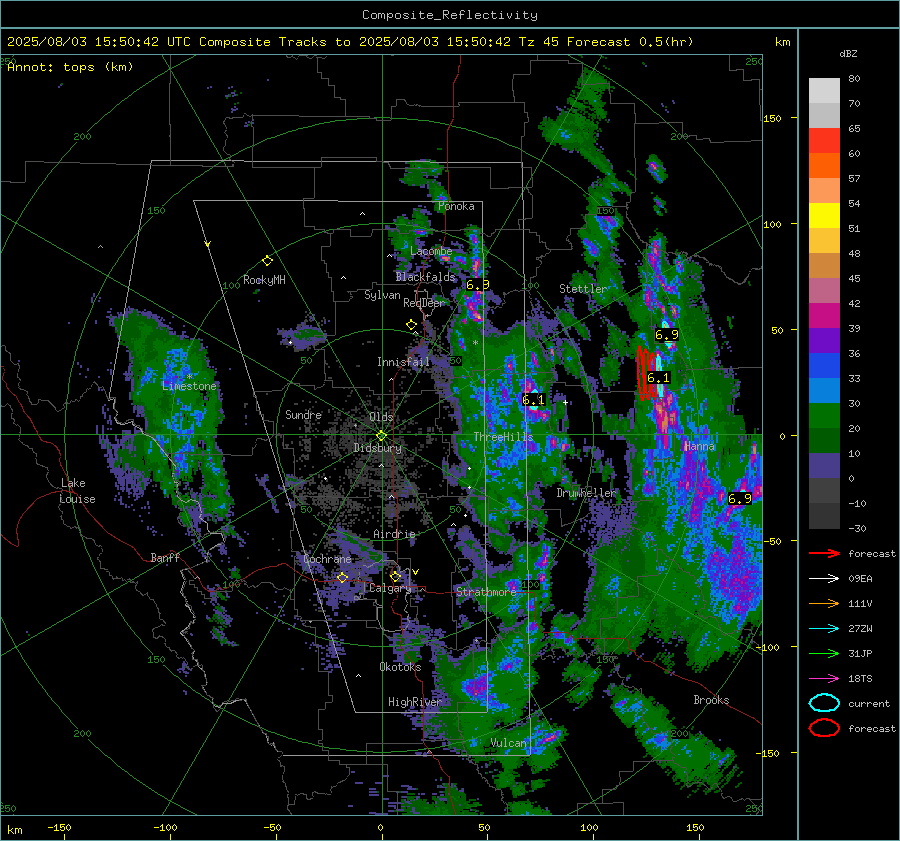Click the yellow diamond marker below Cochrane
The height and width of the screenshot is (841, 900).
[x=343, y=577]
